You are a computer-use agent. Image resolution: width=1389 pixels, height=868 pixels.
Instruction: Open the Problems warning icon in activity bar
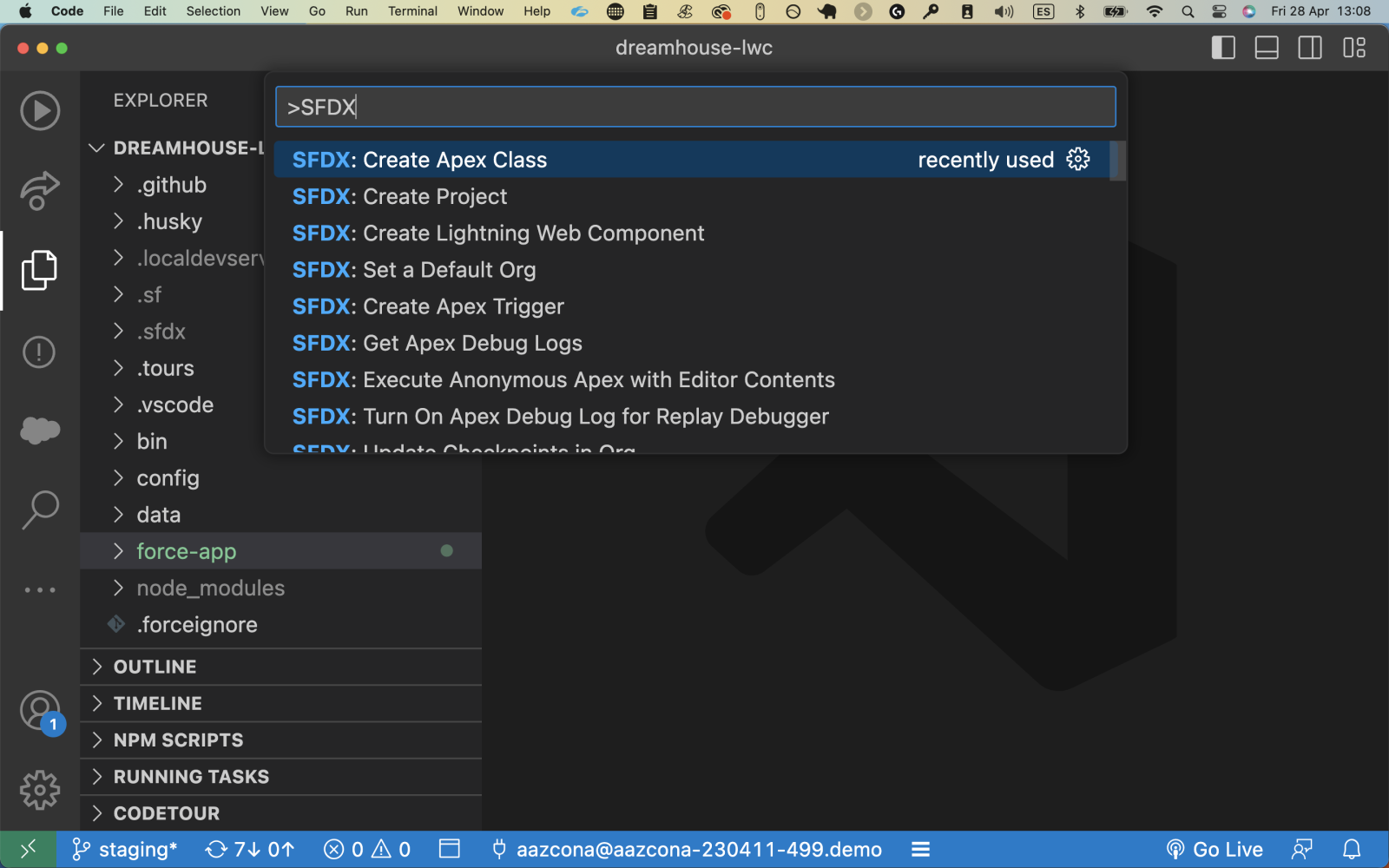(40, 352)
